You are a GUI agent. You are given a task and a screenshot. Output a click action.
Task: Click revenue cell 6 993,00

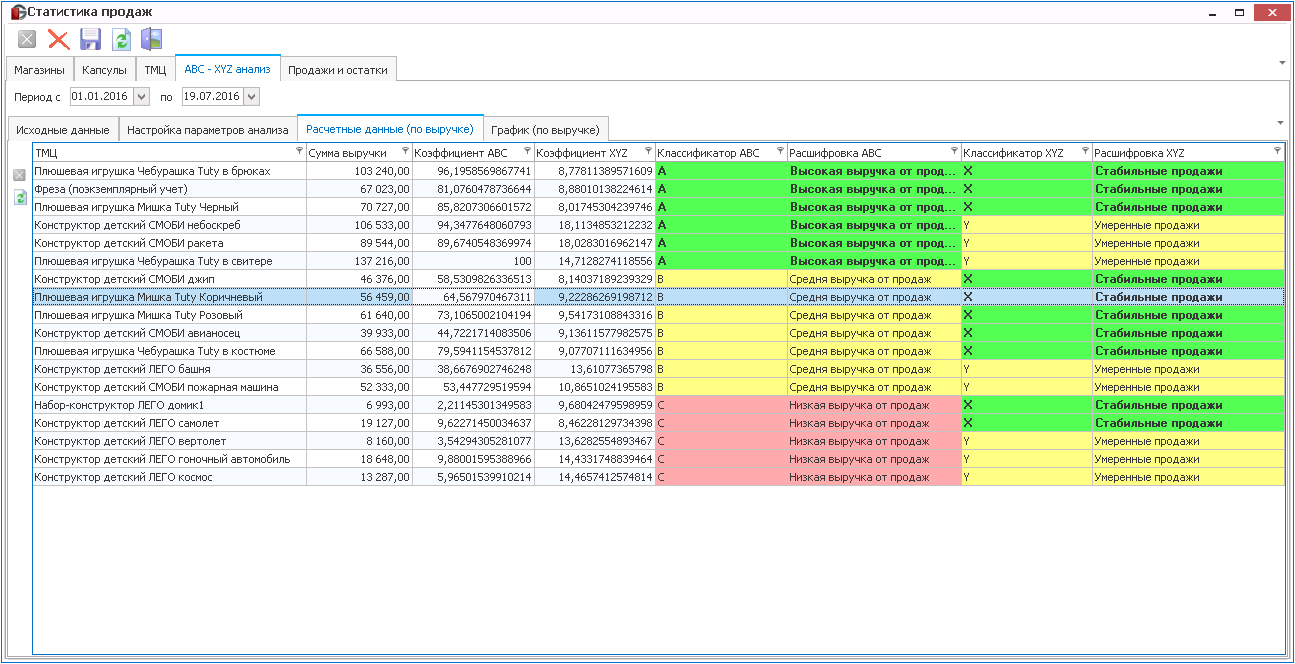coord(359,405)
